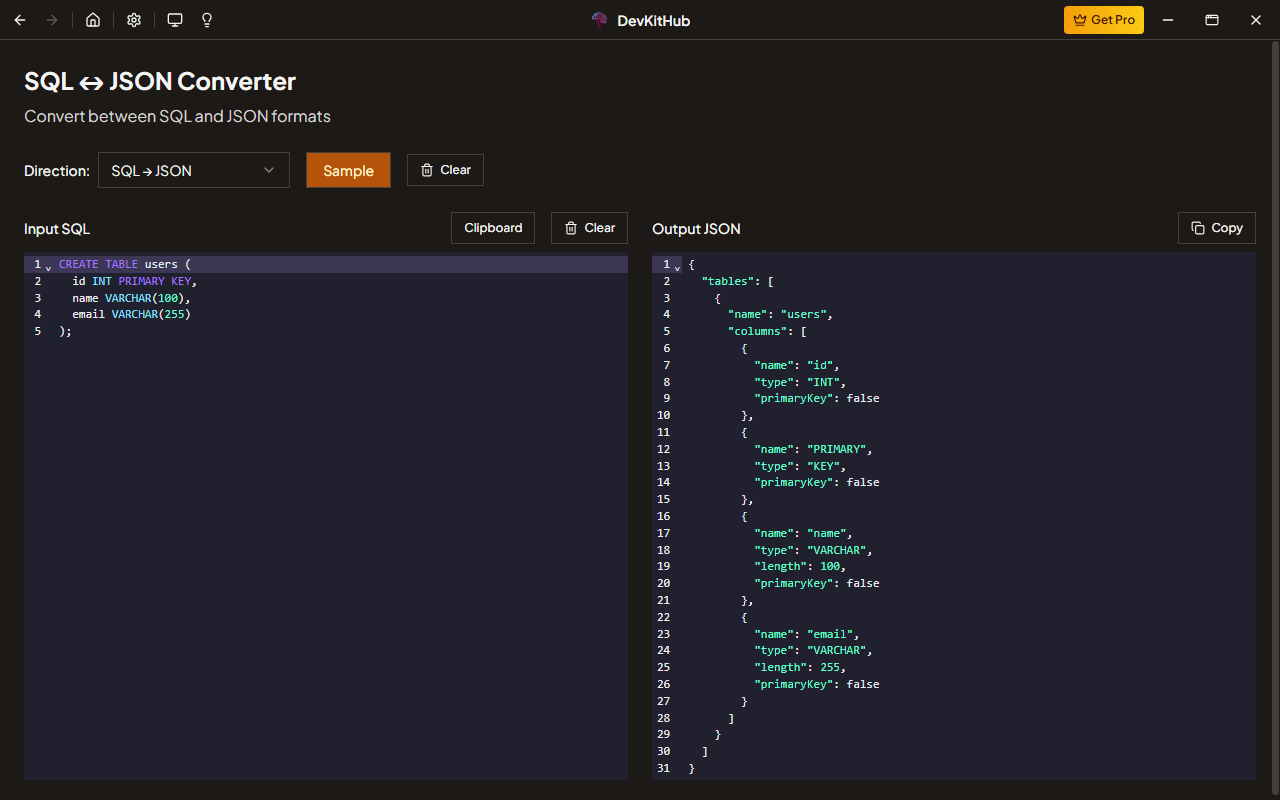The width and height of the screenshot is (1280, 800).
Task: Click the '"type": "INT",' output line
Action: pyautogui.click(x=800, y=382)
